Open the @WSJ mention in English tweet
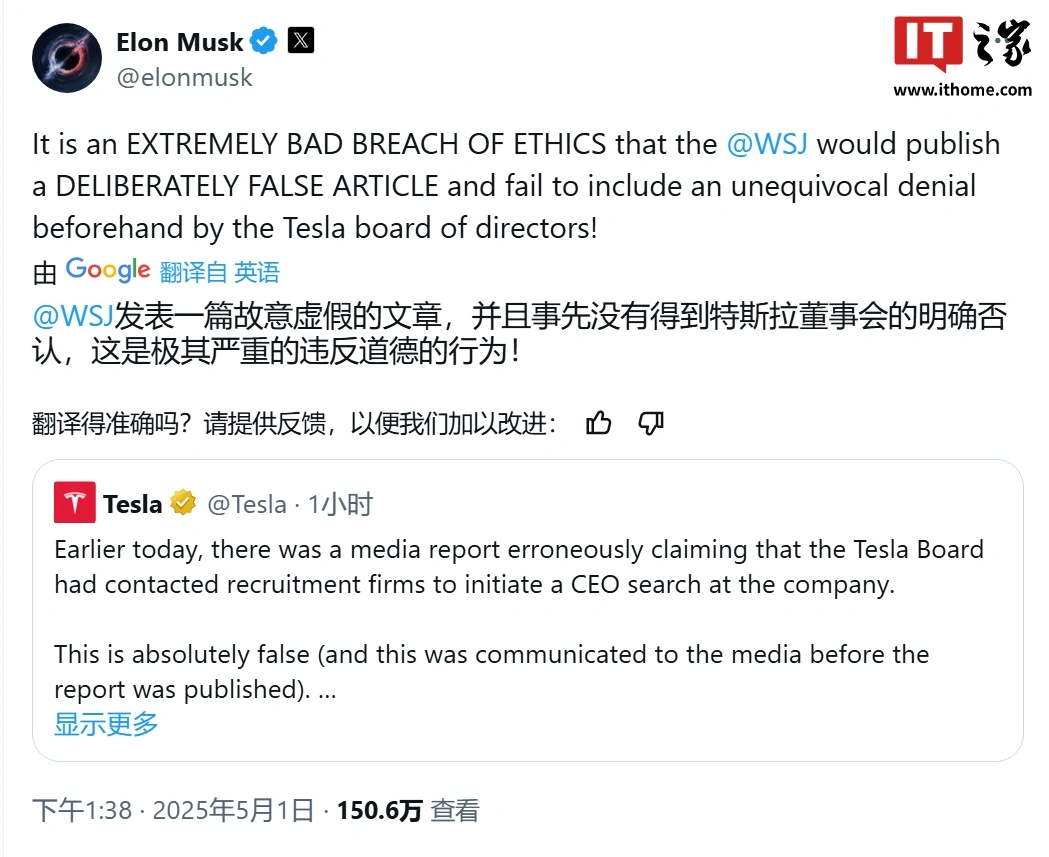This screenshot has height=857, width=1049. 767,144
